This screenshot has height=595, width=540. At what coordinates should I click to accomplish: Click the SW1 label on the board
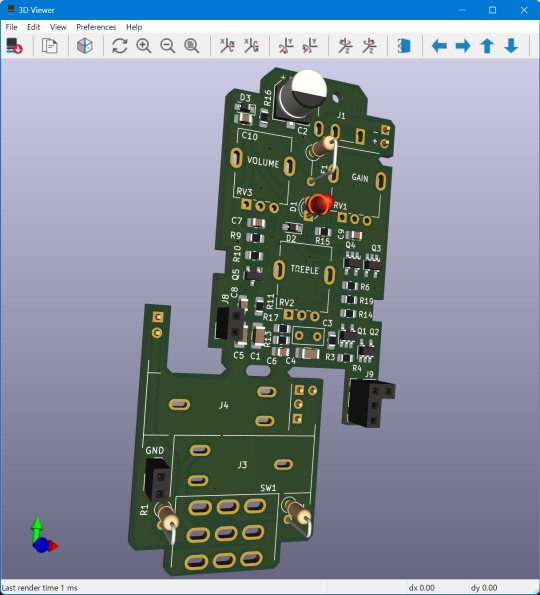268,488
